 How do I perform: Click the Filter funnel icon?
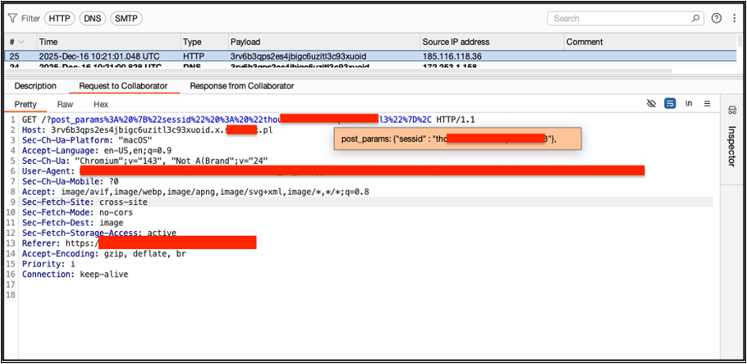[x=12, y=19]
